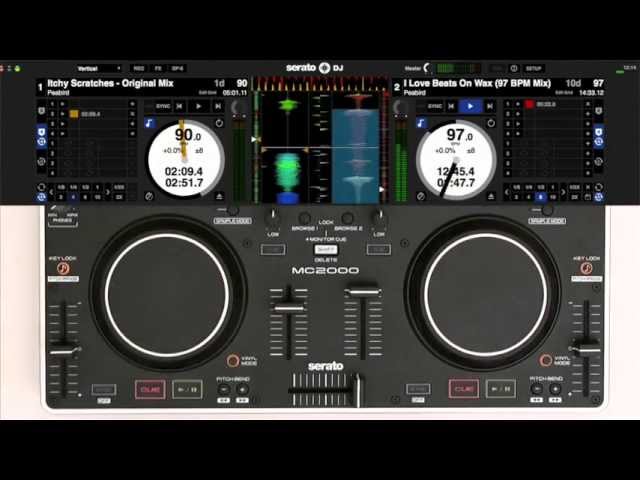Skip to previous track on deck 2

tap(451, 106)
